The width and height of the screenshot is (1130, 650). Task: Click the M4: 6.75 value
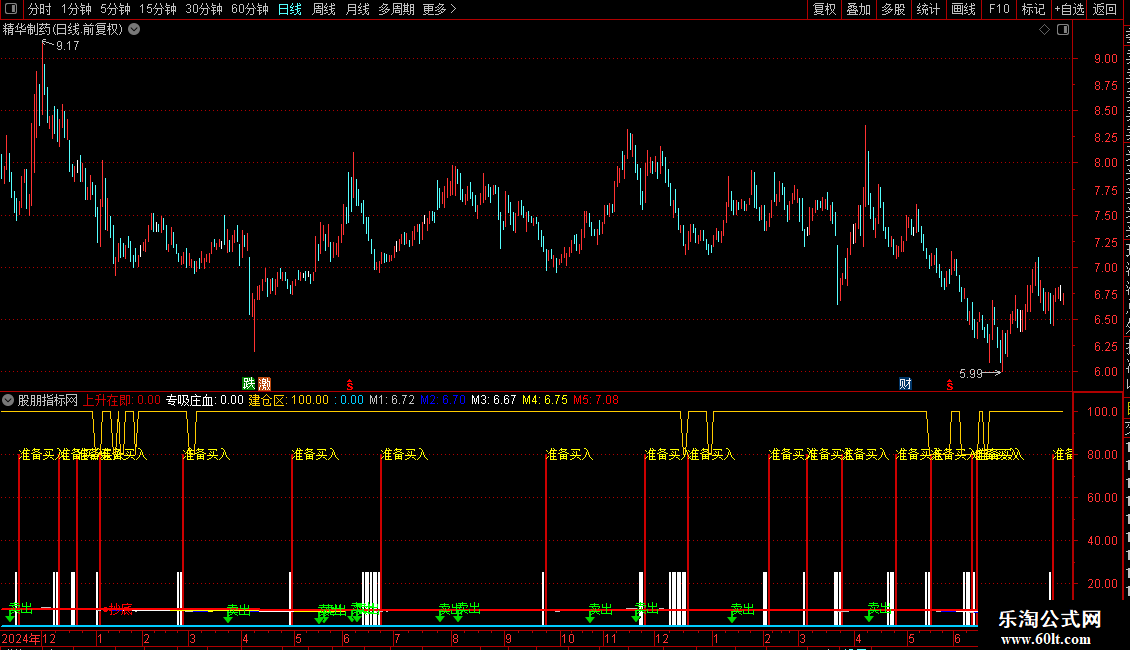click(x=545, y=400)
